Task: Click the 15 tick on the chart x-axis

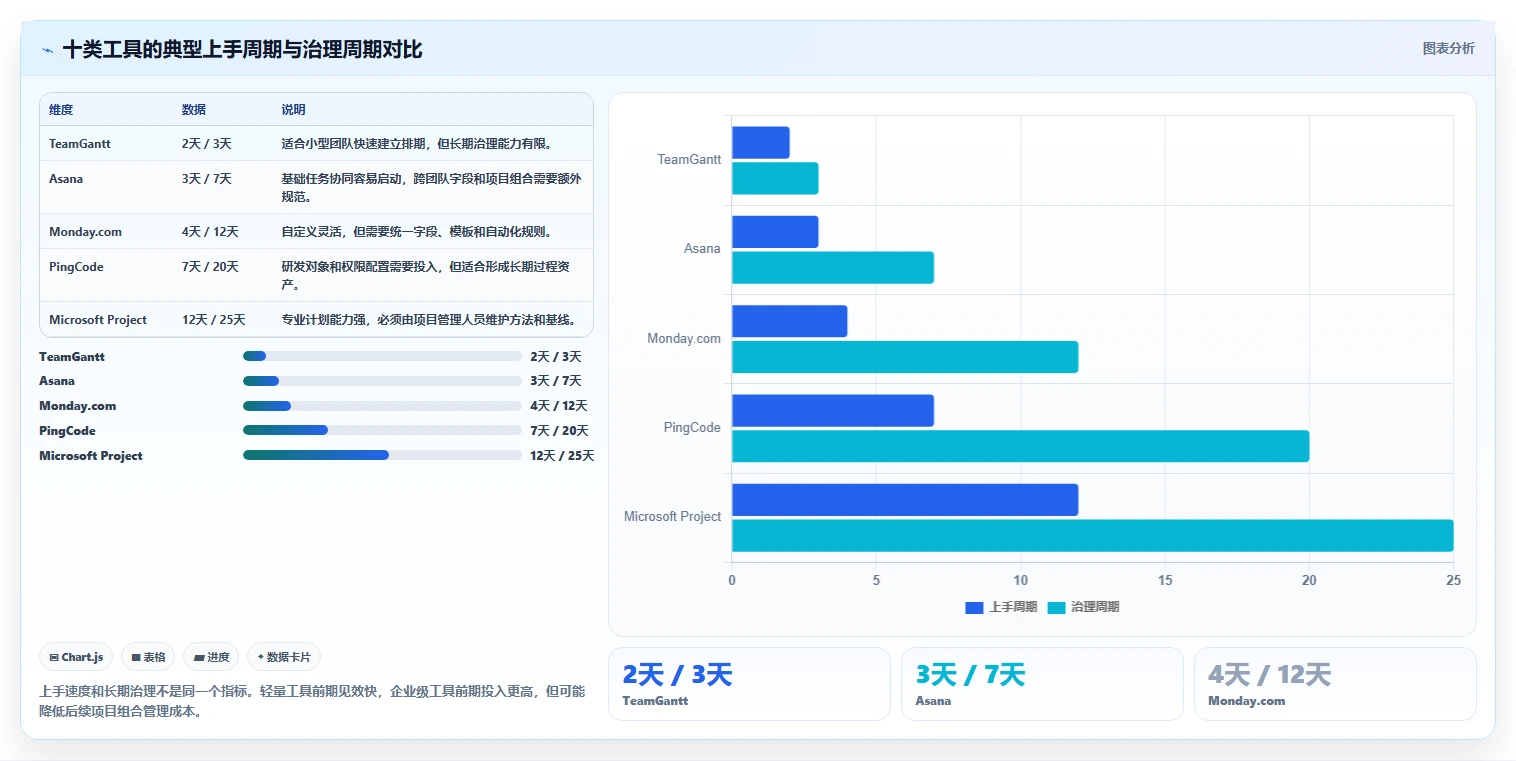Action: [1165, 581]
